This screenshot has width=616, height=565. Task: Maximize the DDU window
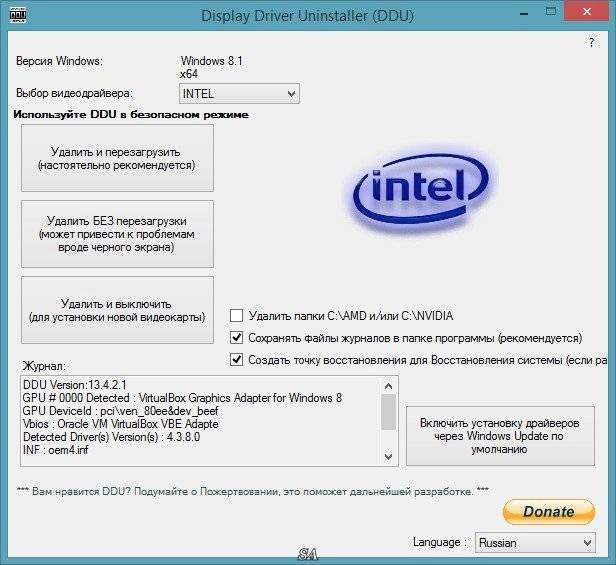click(551, 11)
